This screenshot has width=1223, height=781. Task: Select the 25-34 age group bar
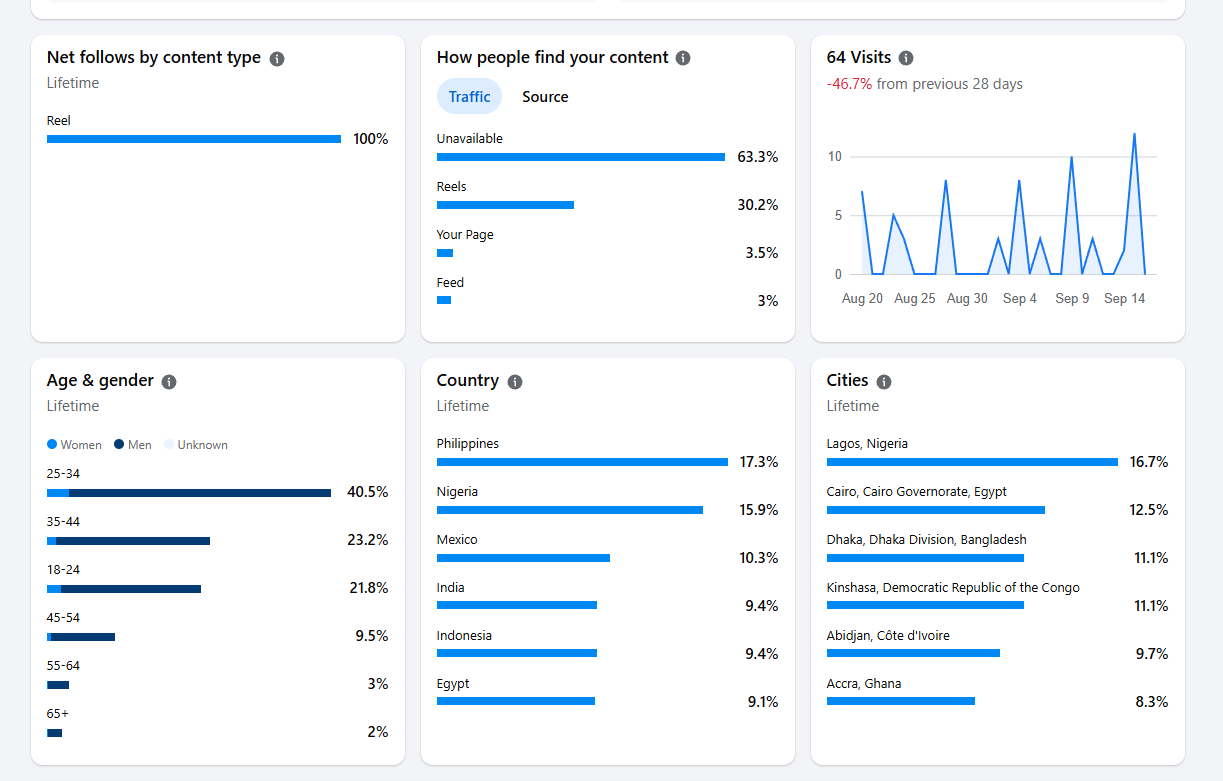(x=189, y=493)
